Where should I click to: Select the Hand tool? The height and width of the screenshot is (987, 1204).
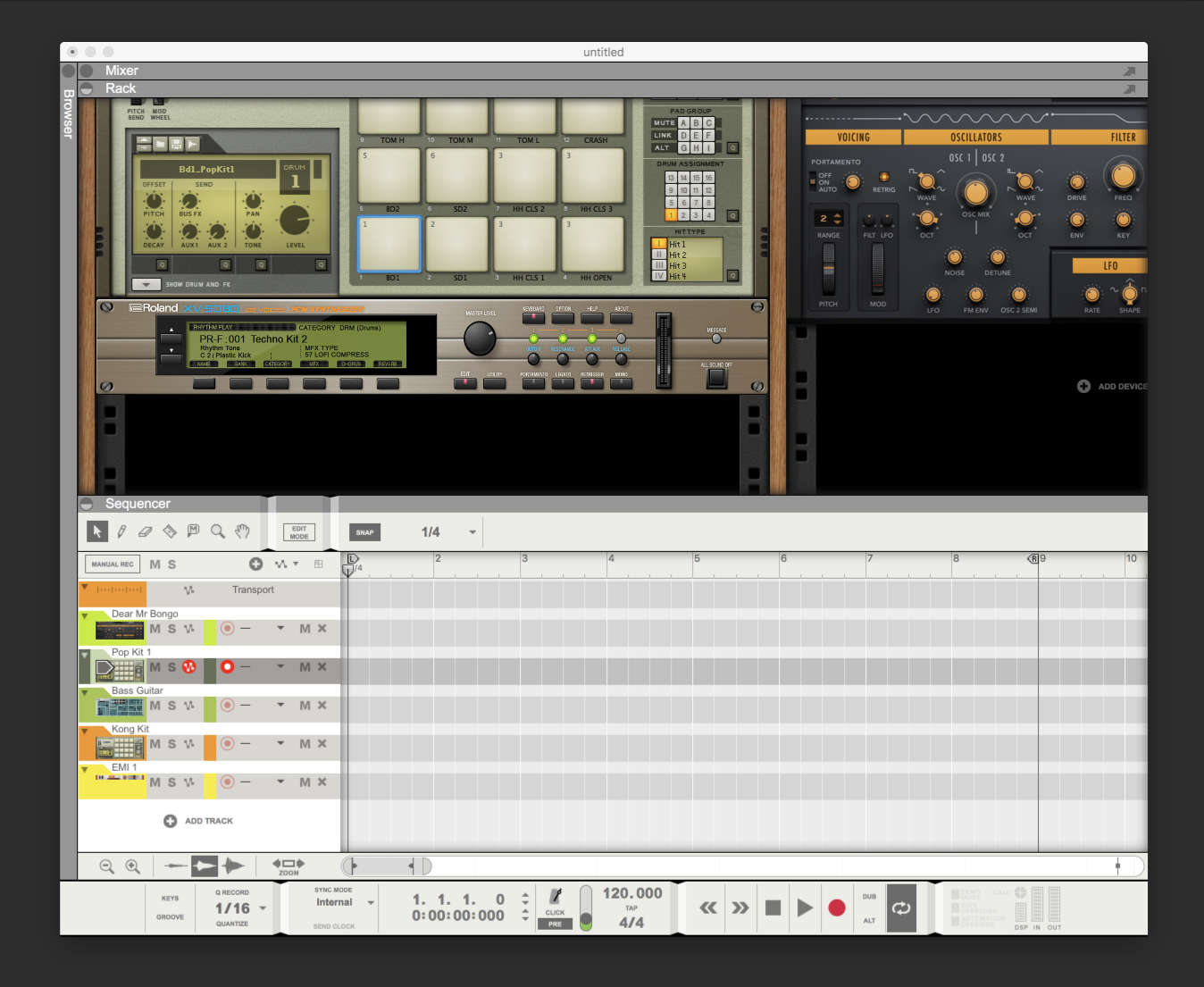(242, 531)
